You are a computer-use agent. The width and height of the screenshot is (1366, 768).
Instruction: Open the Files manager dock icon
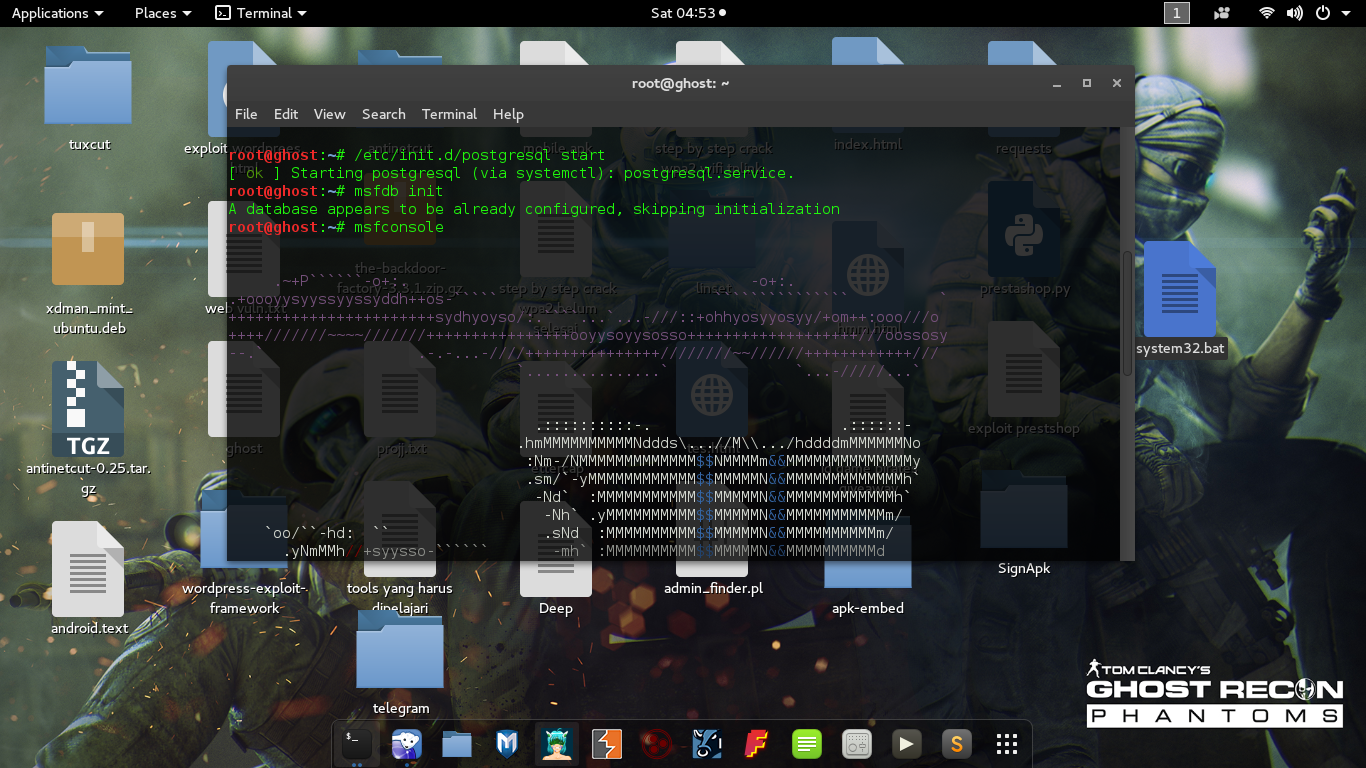(456, 744)
